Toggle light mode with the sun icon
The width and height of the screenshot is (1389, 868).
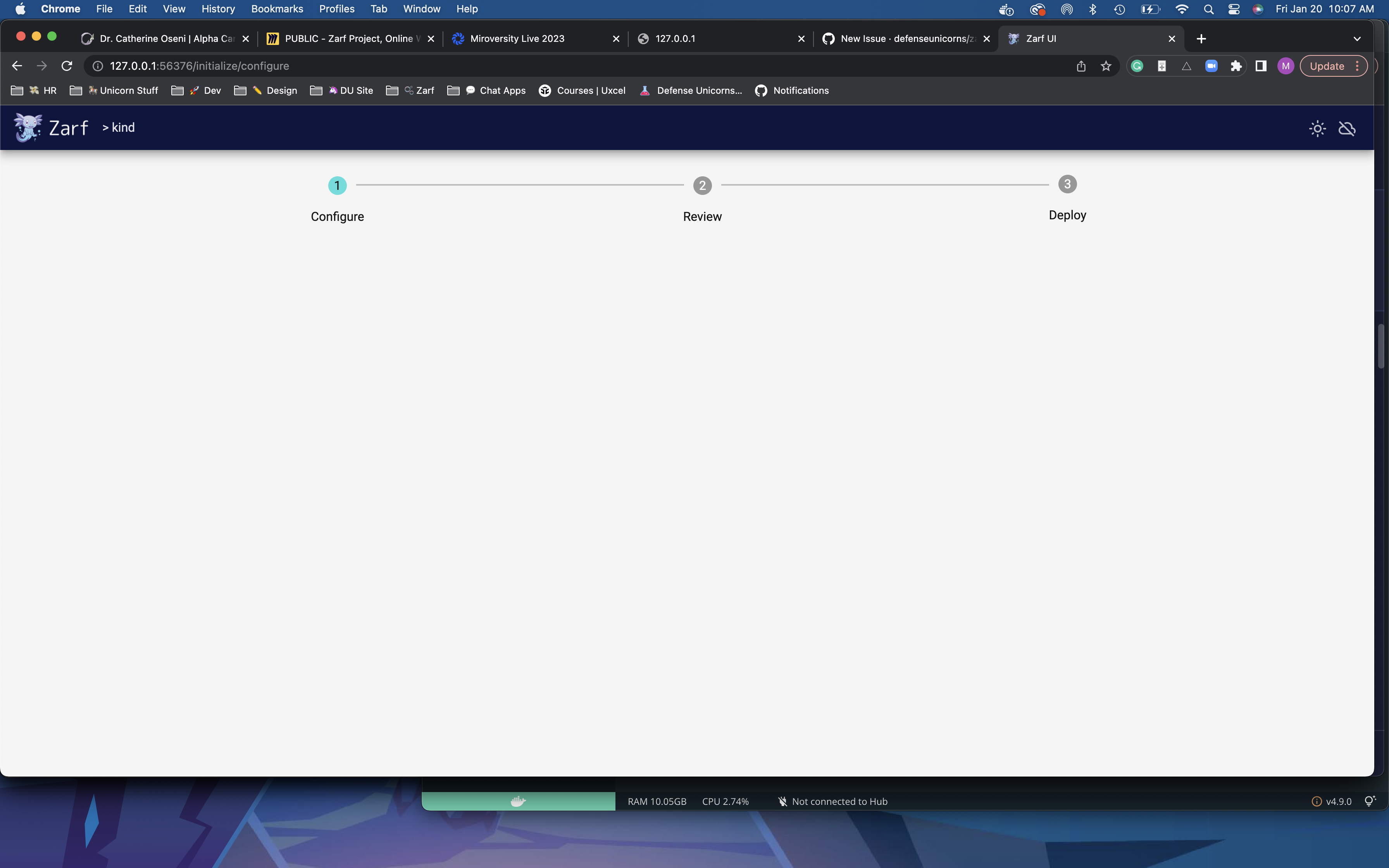[x=1317, y=128]
